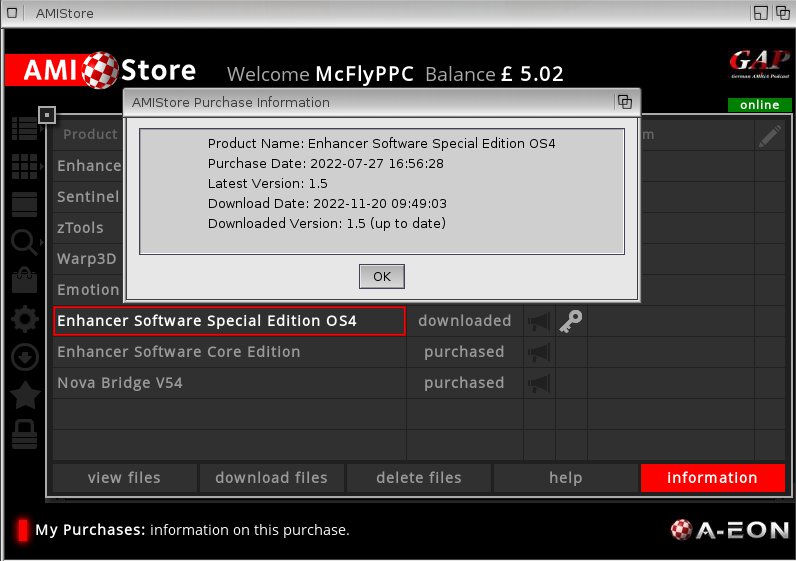Screen dimensions: 796x561
Task: Select the Emotion product row
Action: coord(88,290)
